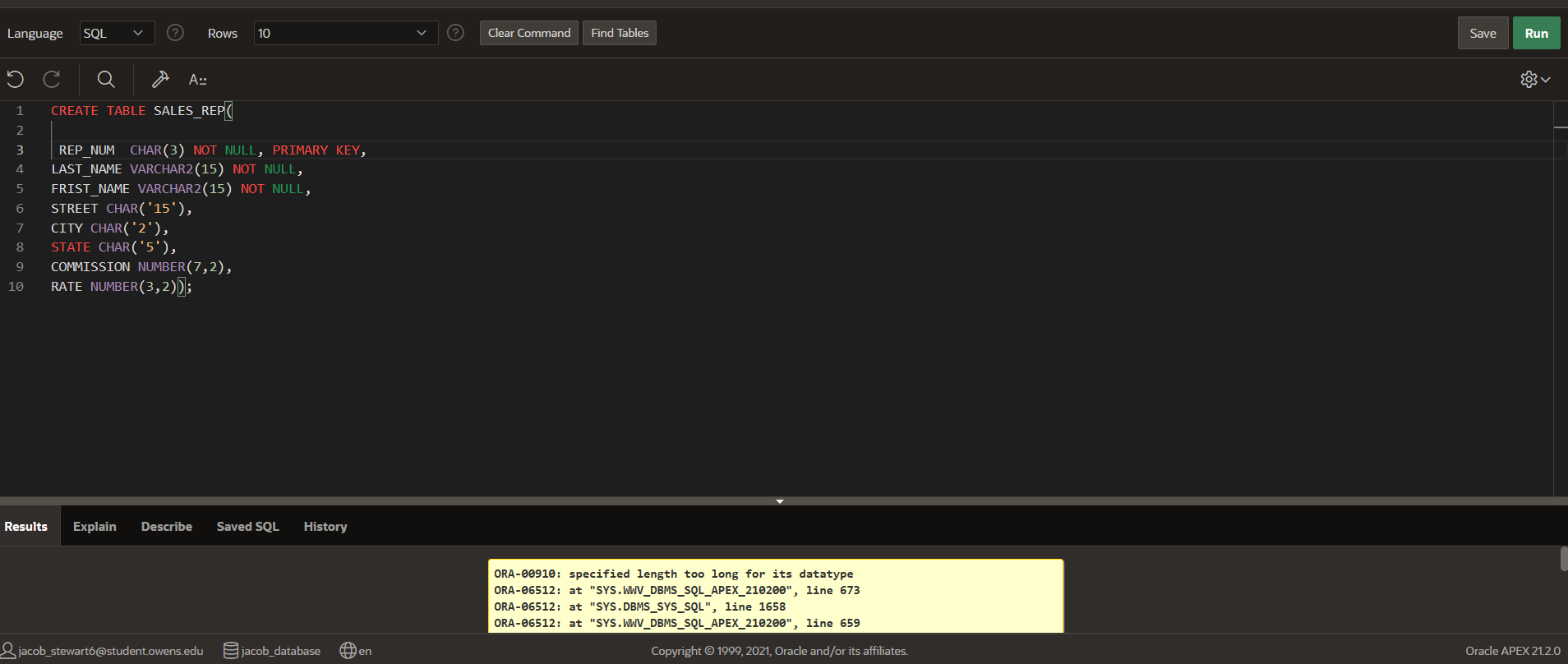Viewport: 1568px width, 664px height.
Task: Switch to the Saved SQL tab
Action: [248, 526]
